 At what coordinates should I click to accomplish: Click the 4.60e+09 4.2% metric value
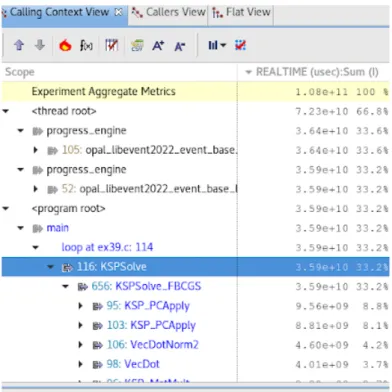pyautogui.click(x=342, y=345)
